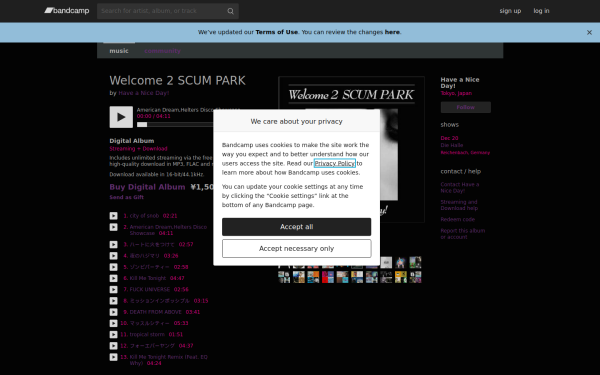Open the Dec 20 show link

coord(449,138)
